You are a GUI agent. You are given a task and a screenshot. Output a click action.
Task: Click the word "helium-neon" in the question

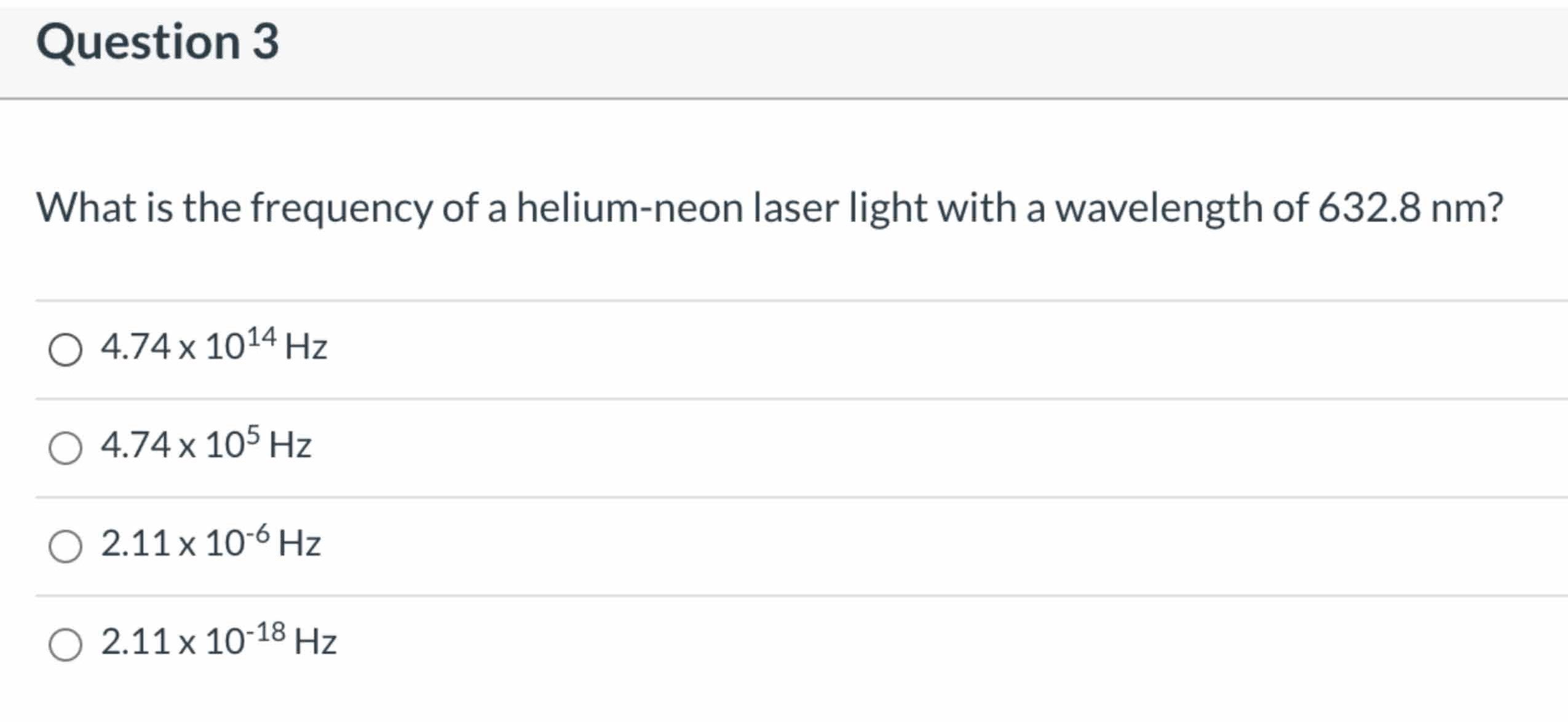tap(630, 208)
